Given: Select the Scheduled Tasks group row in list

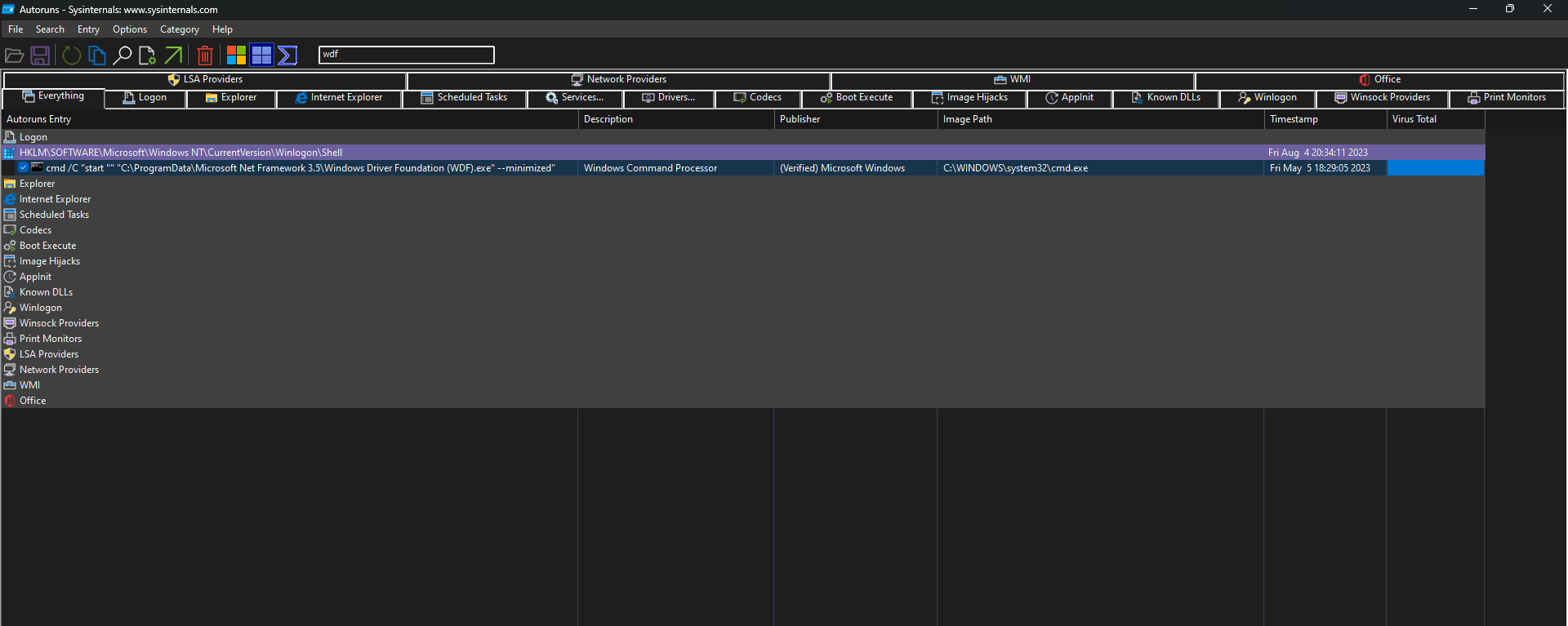Looking at the screenshot, I should pyautogui.click(x=743, y=215).
